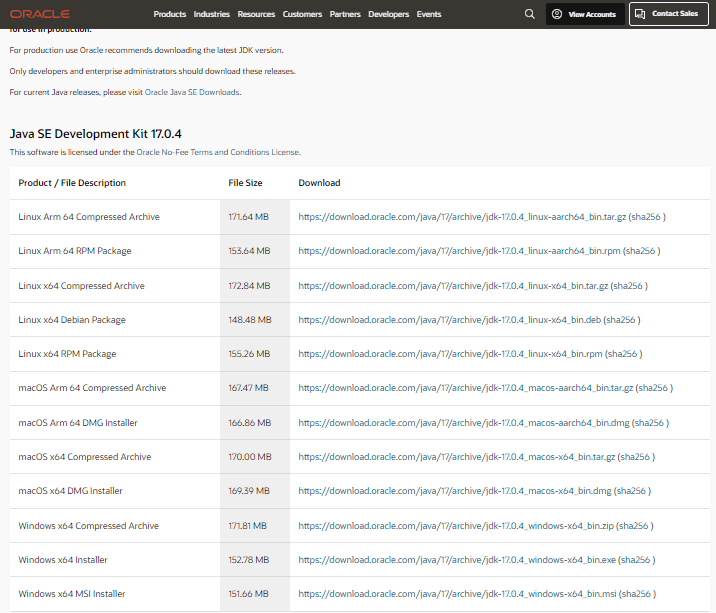This screenshot has height=613, width=716.
Task: Open sha256 for Linux x64 RPM Package
Action: pyautogui.click(x=622, y=354)
